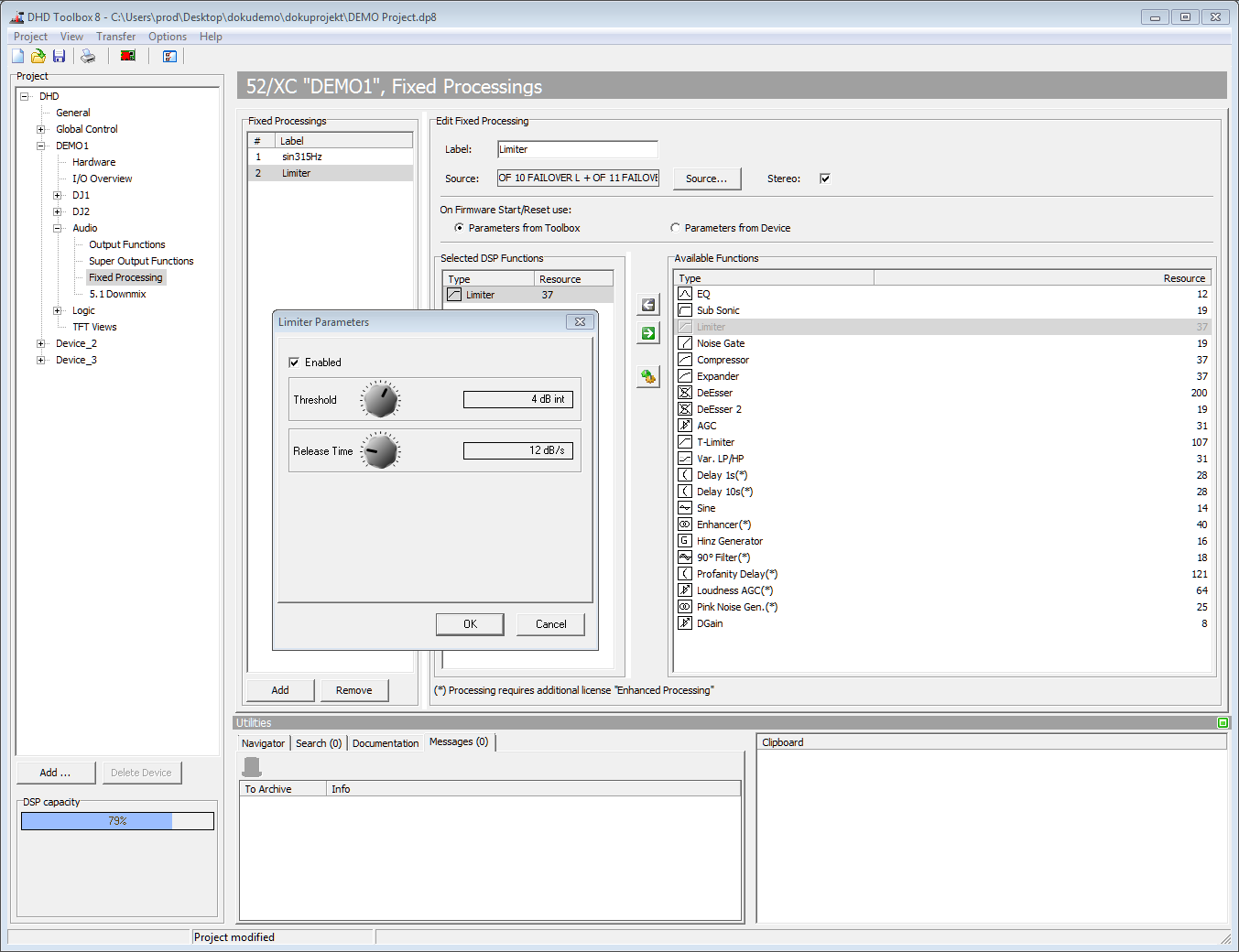Click the green right-arrow to add a DSP function
1239x952 pixels.
click(x=647, y=333)
